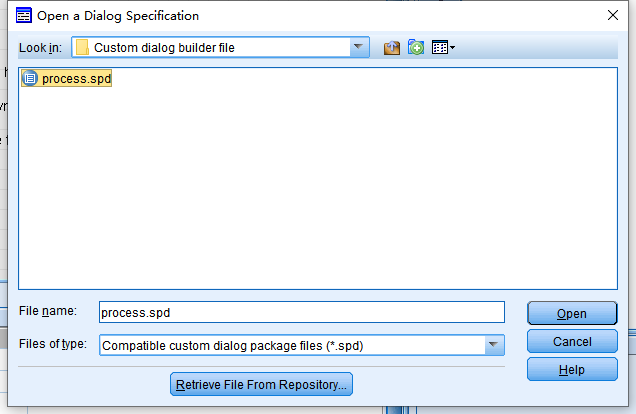Open the file view options icon
The height and width of the screenshot is (414, 636).
point(440,48)
